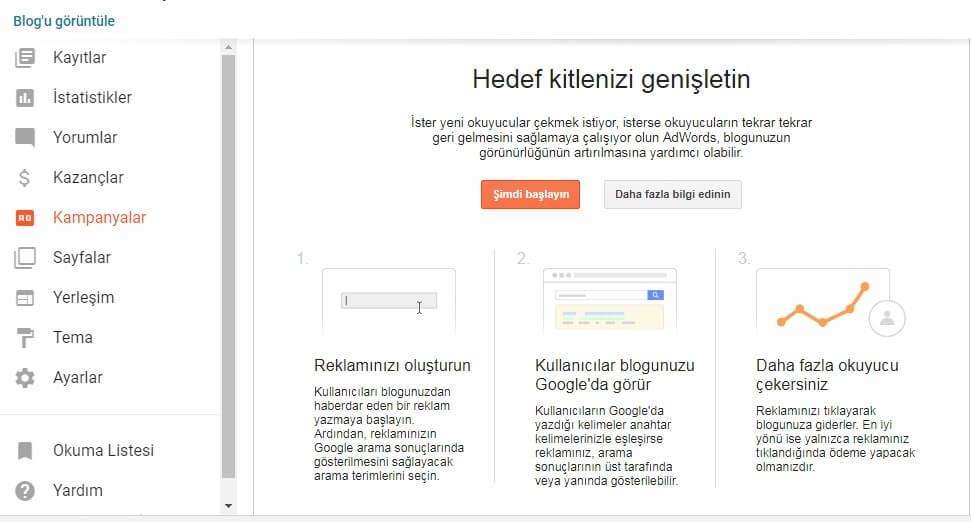Click the ad text box illustration
971x522 pixels.
389,302
